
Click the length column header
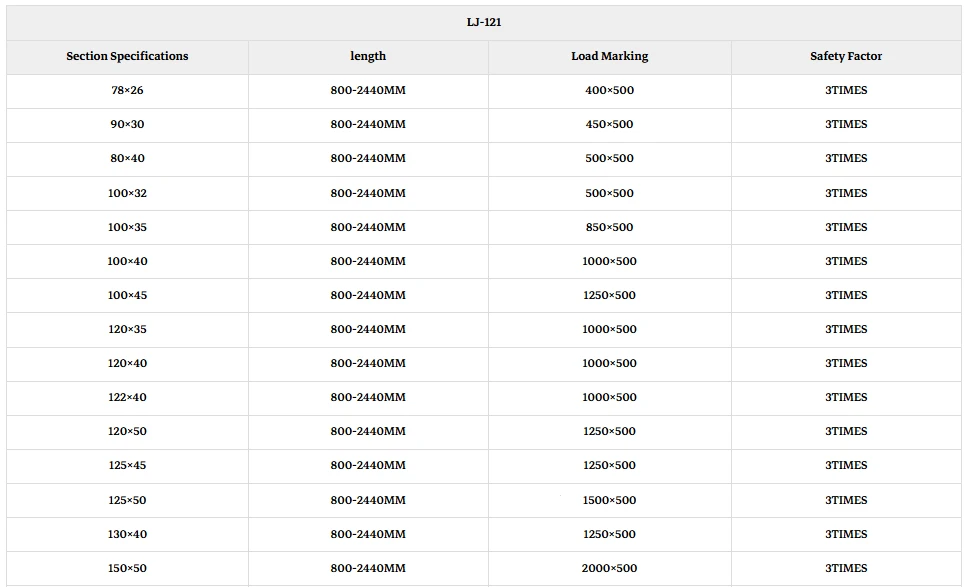(368, 56)
